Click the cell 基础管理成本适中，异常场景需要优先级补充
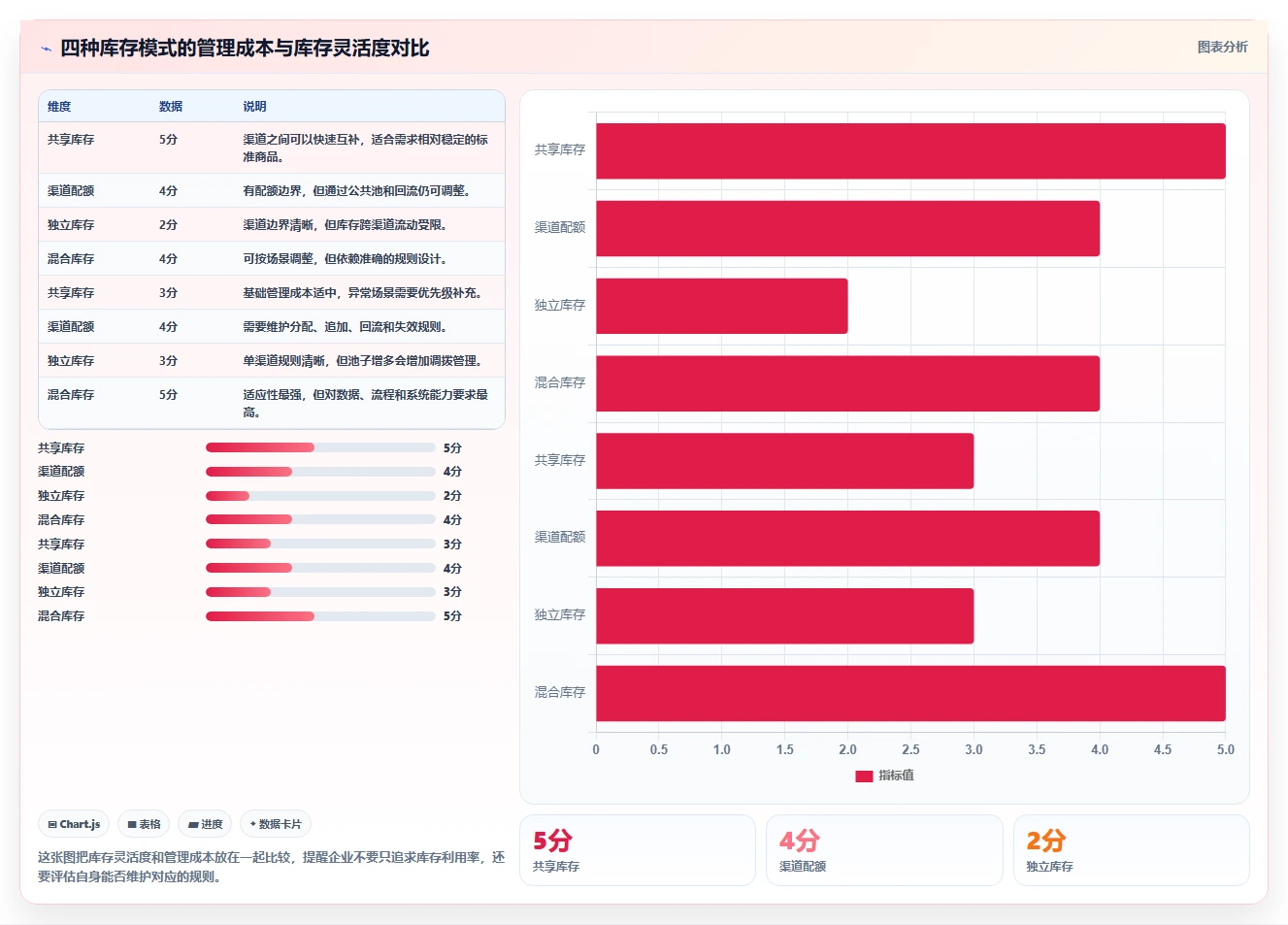 (365, 293)
